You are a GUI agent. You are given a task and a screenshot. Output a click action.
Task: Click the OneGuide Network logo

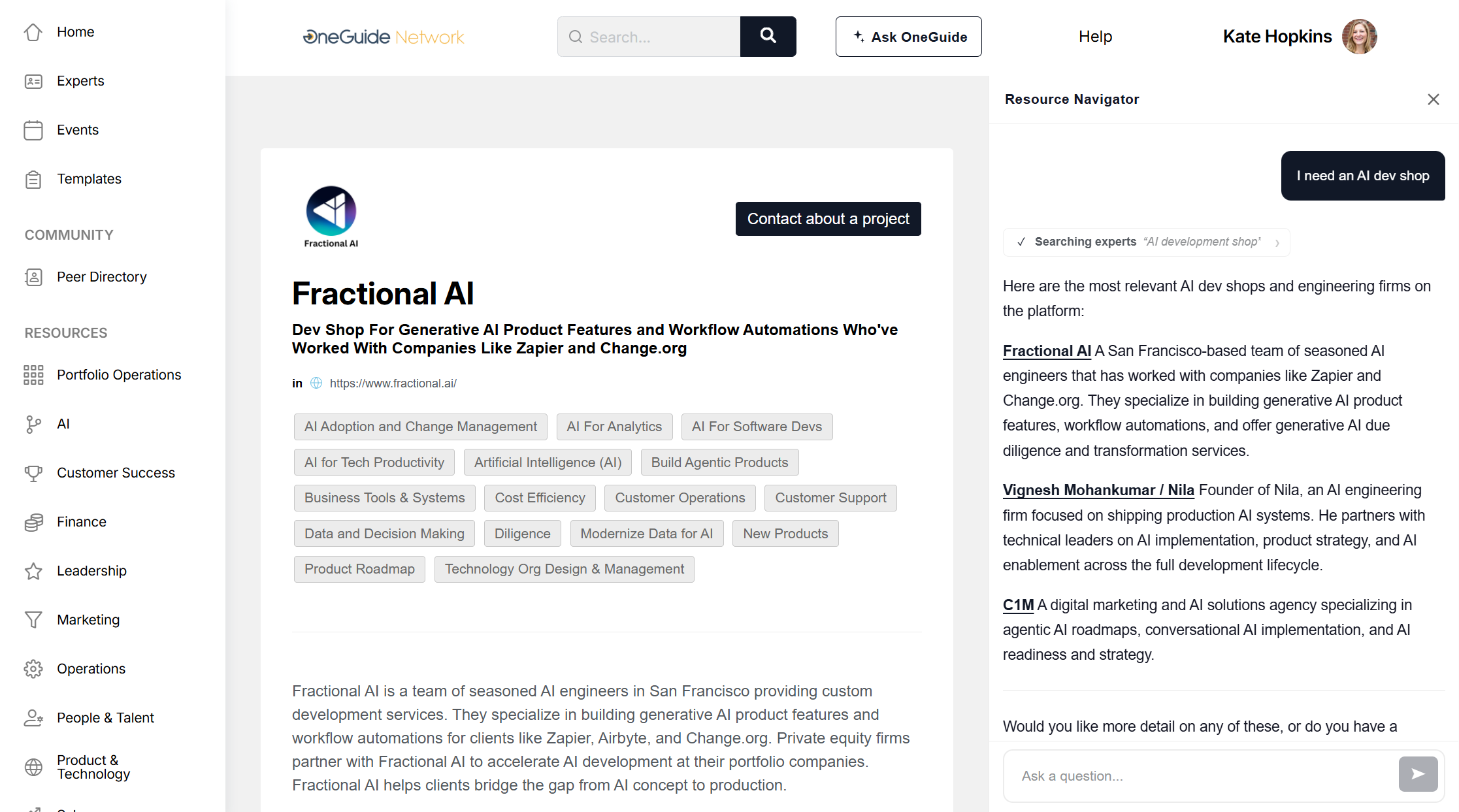(384, 37)
